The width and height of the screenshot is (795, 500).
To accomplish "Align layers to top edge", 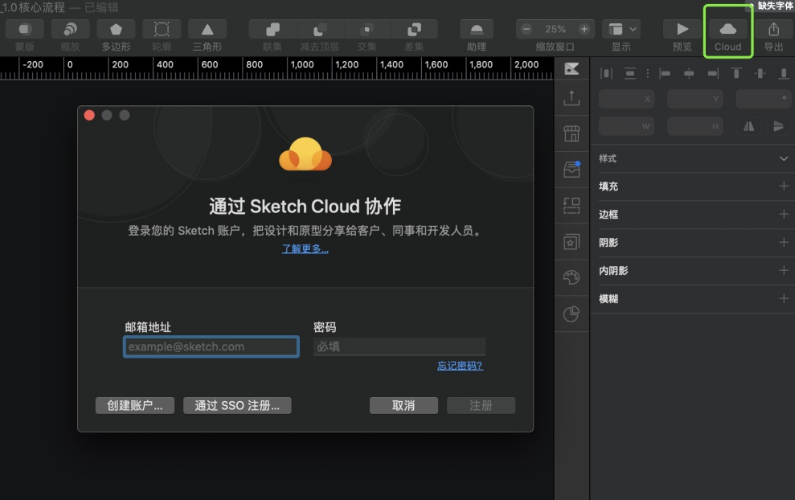I will tap(736, 74).
